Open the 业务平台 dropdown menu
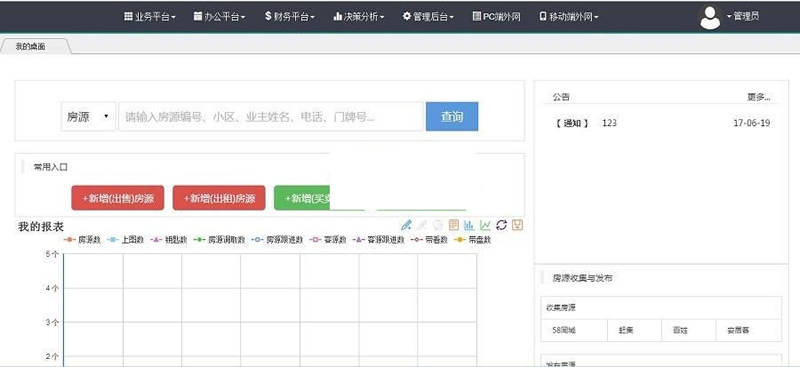Image resolution: width=800 pixels, height=367 pixels. [x=150, y=16]
